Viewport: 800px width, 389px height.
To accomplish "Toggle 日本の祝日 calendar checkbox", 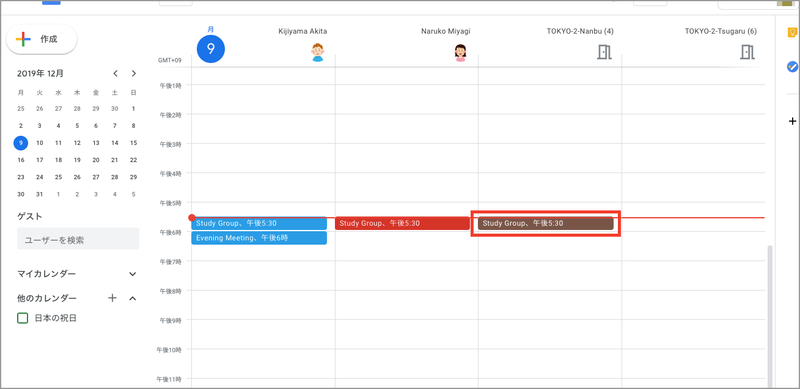I will 22,318.
